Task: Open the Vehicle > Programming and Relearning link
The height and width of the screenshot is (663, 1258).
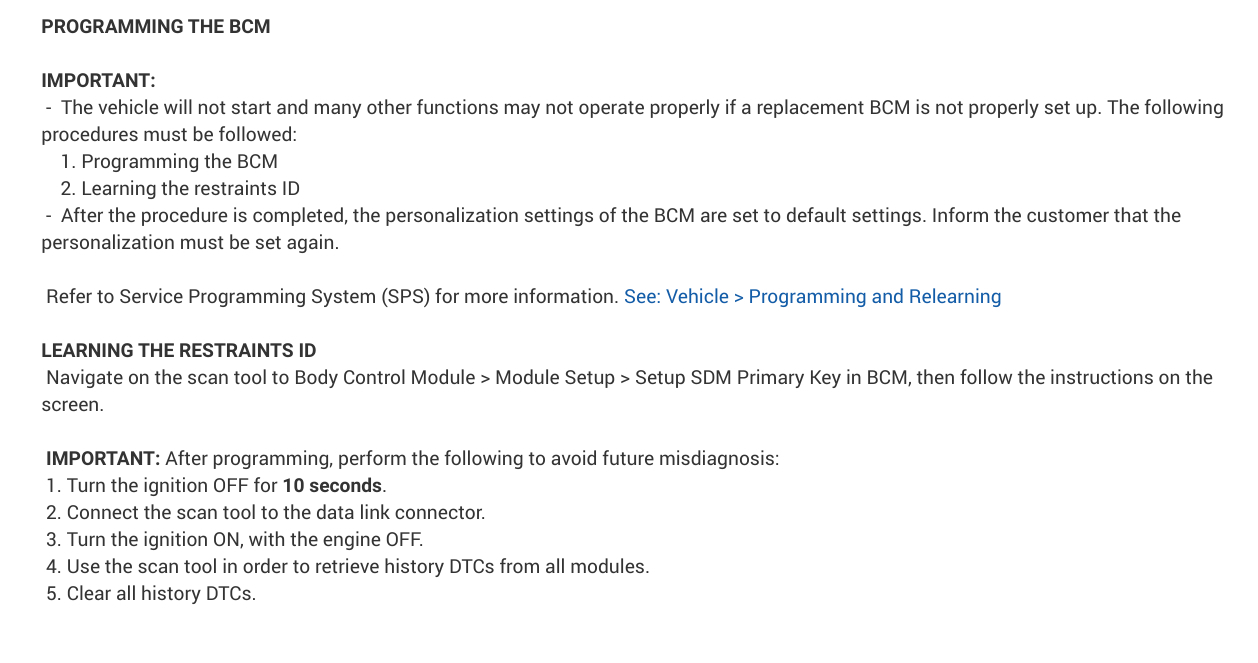Action: [x=812, y=297]
